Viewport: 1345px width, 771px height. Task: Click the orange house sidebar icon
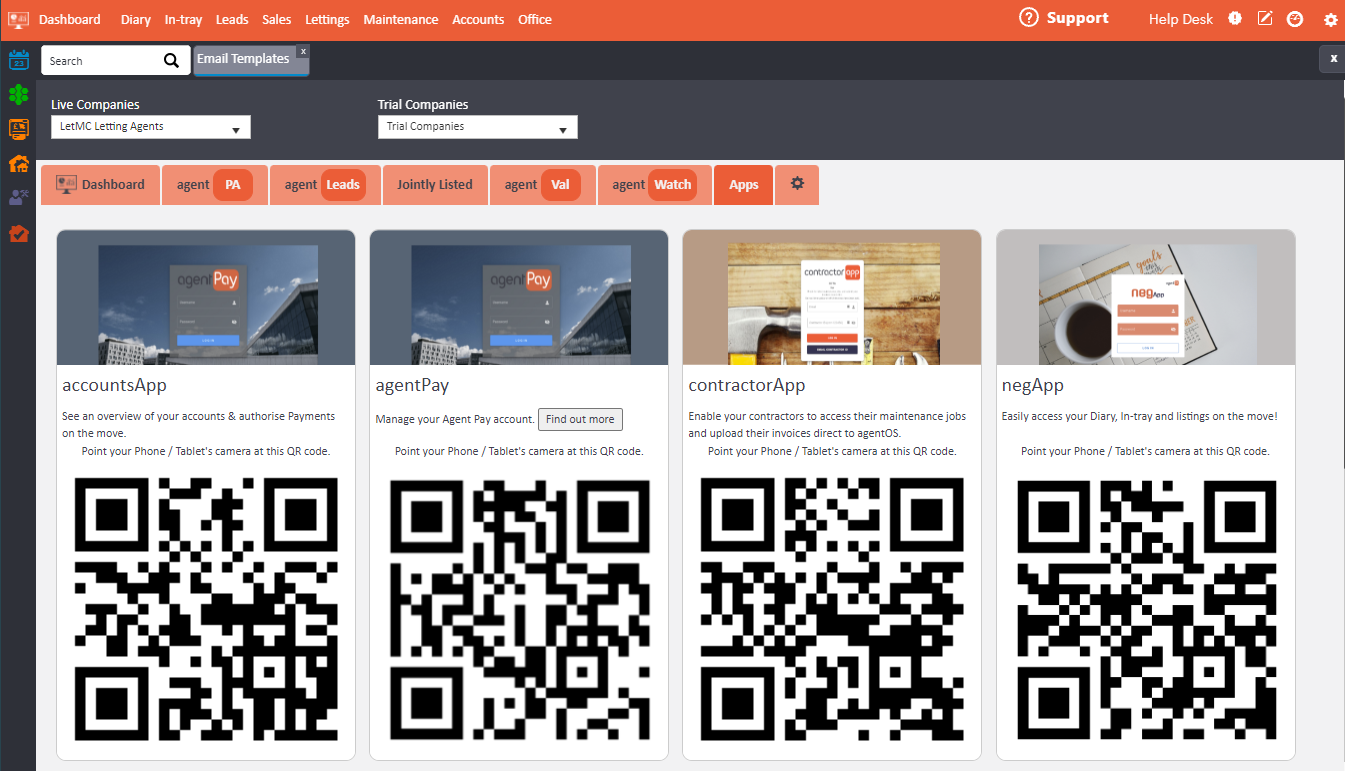click(x=18, y=164)
